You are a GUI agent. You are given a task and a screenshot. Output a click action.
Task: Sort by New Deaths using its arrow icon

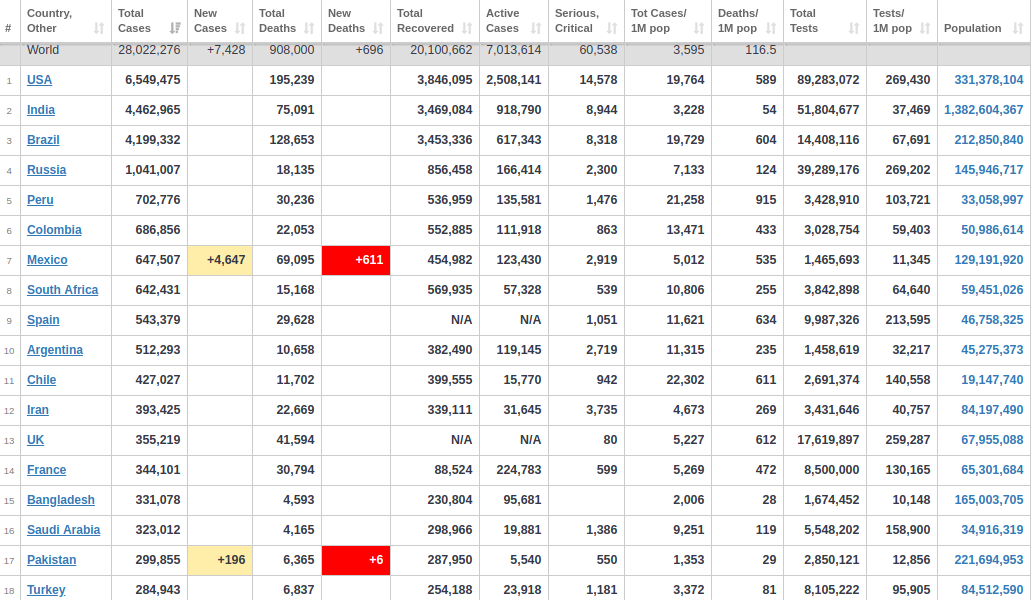click(377, 28)
